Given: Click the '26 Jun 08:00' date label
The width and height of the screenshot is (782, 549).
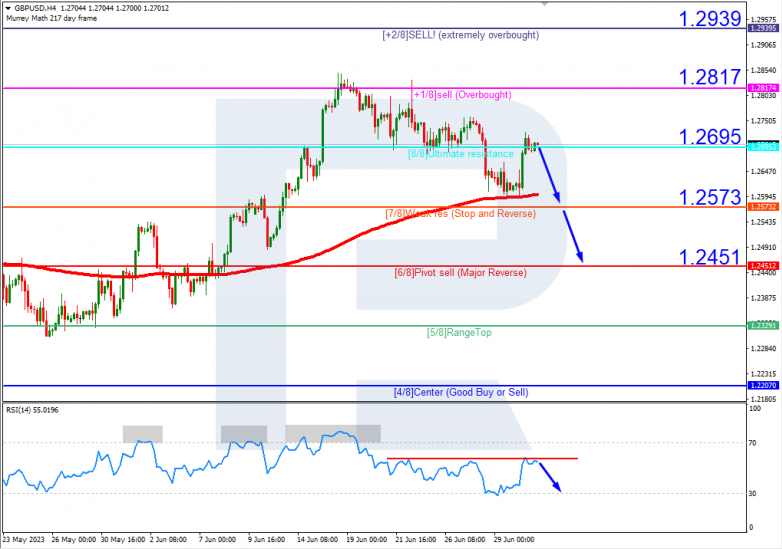Looking at the screenshot, I should pyautogui.click(x=465, y=540).
